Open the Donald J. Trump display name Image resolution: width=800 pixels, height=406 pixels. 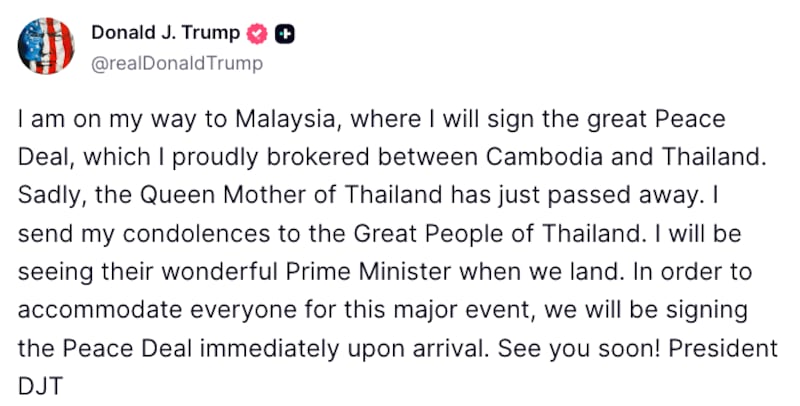(x=165, y=33)
